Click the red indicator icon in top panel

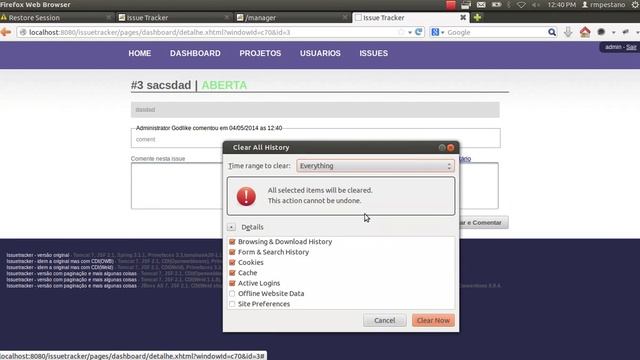point(451,5)
